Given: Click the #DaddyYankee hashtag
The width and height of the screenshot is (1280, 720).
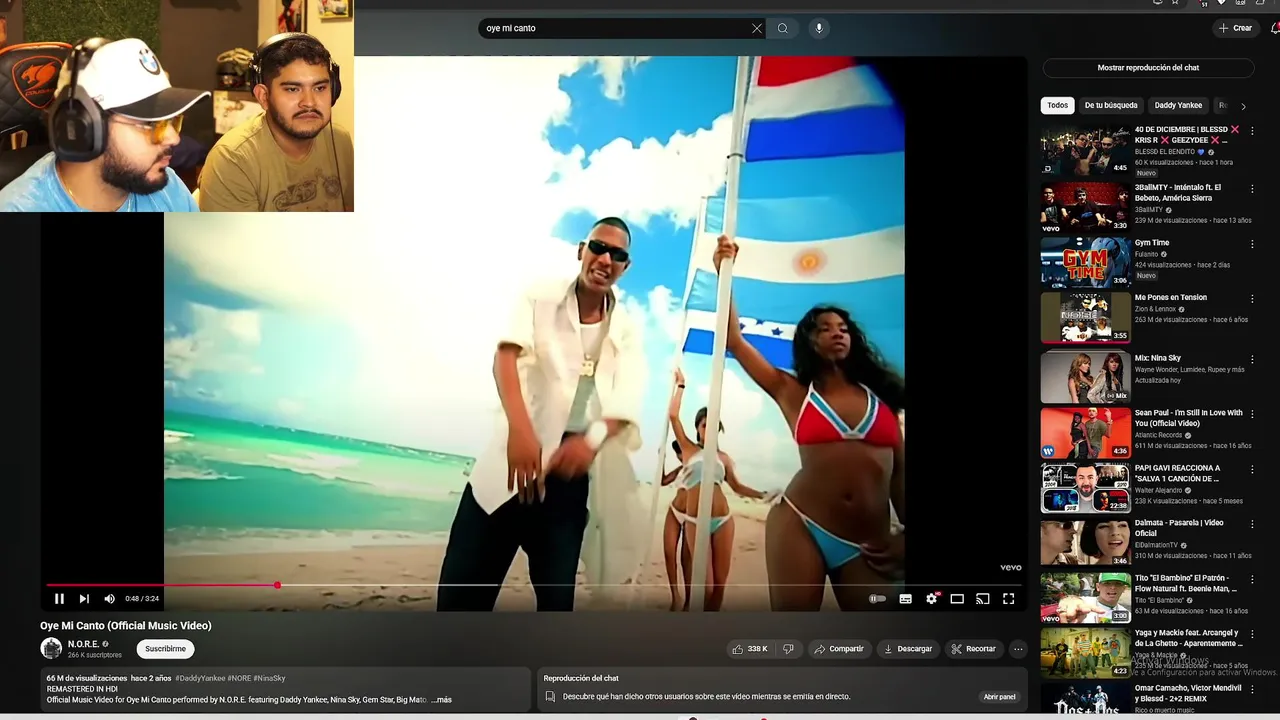Looking at the screenshot, I should [199, 678].
